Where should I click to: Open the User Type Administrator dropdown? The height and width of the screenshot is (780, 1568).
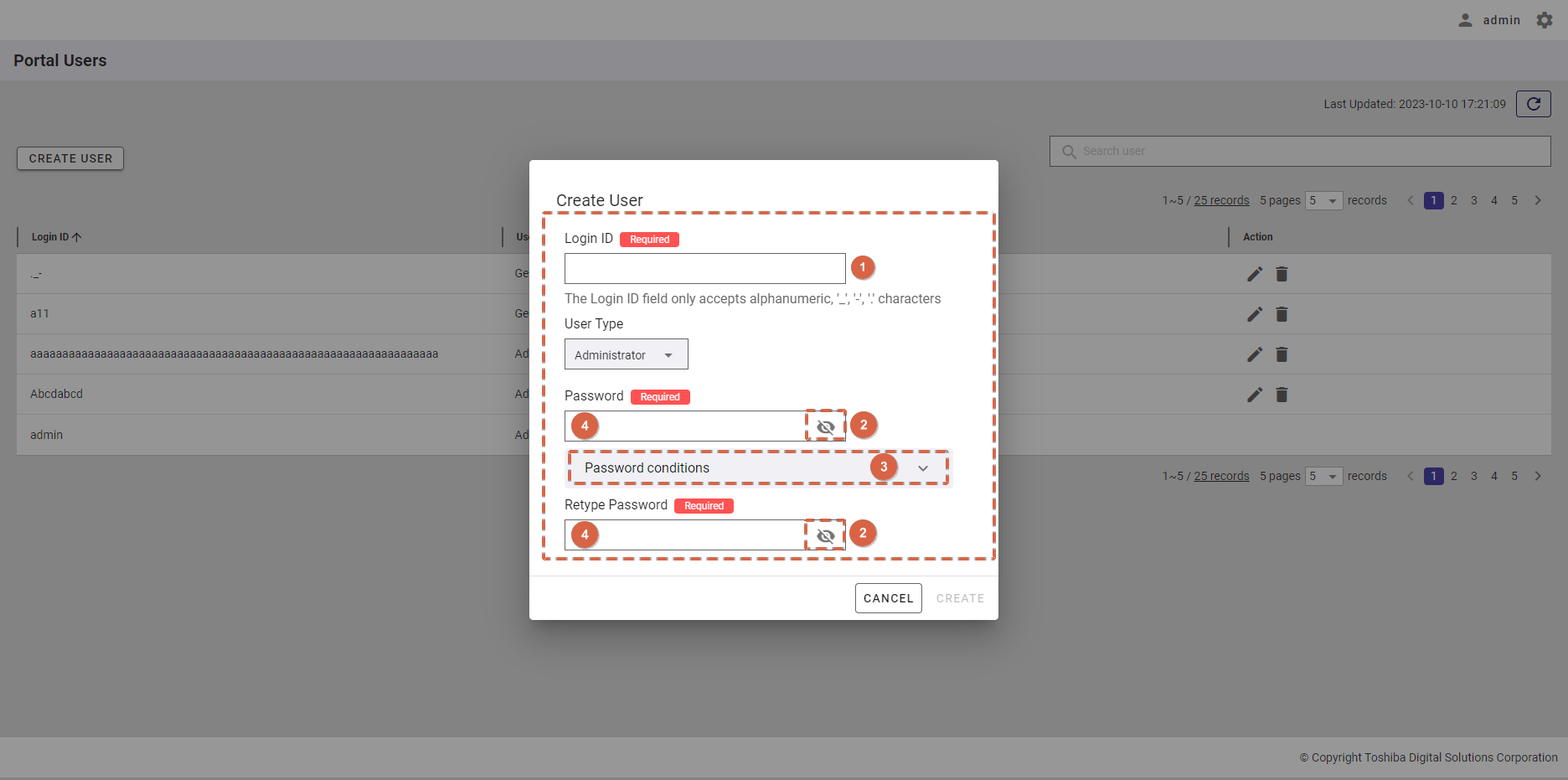point(626,354)
